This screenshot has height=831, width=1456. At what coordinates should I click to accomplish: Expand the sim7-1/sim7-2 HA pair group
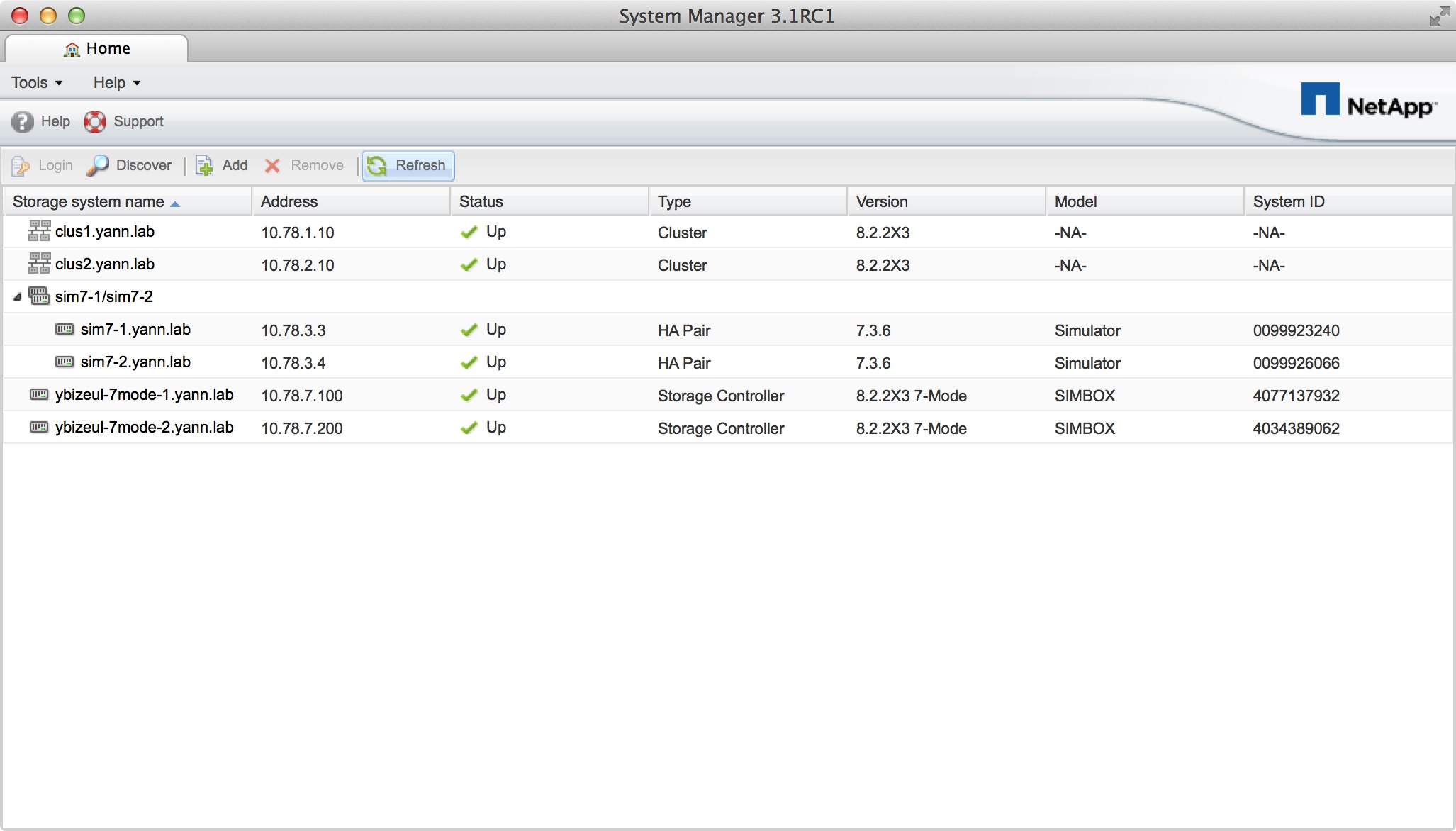point(18,297)
